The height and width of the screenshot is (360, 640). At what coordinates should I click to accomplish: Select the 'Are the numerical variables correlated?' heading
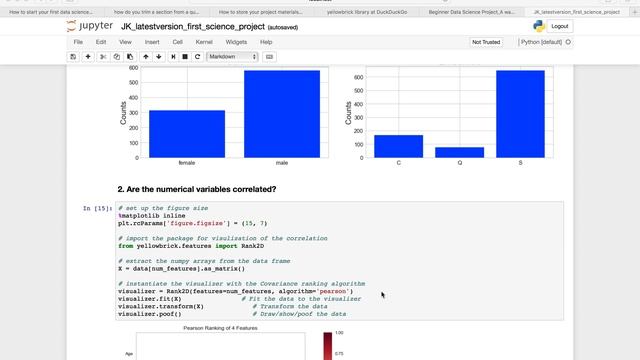click(x=197, y=189)
